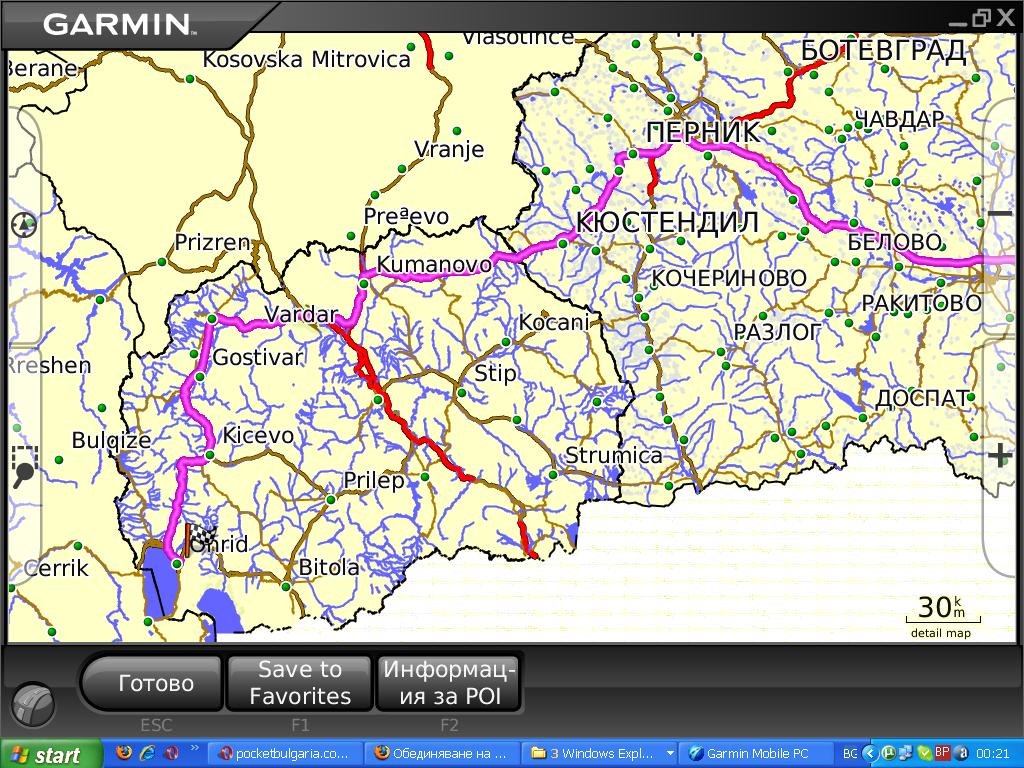
Task: Activate the zoom-to-area magnifier tool
Action: pos(25,466)
